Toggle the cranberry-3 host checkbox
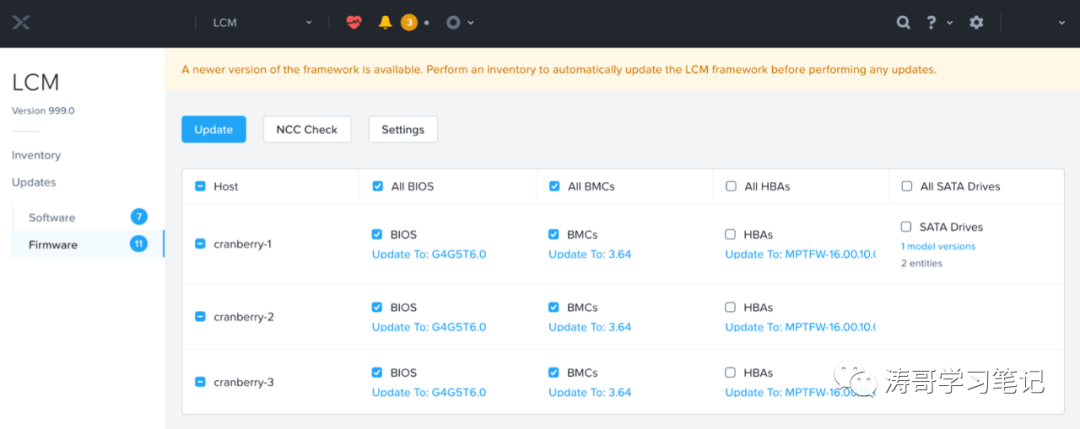 point(200,381)
